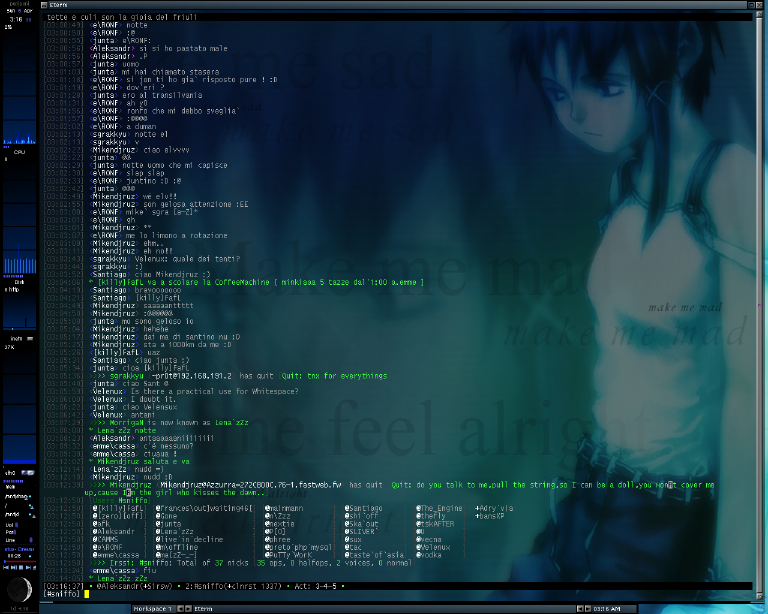Switch to previous workspace with left arrow
The height and width of the screenshot is (614, 768).
180,609
